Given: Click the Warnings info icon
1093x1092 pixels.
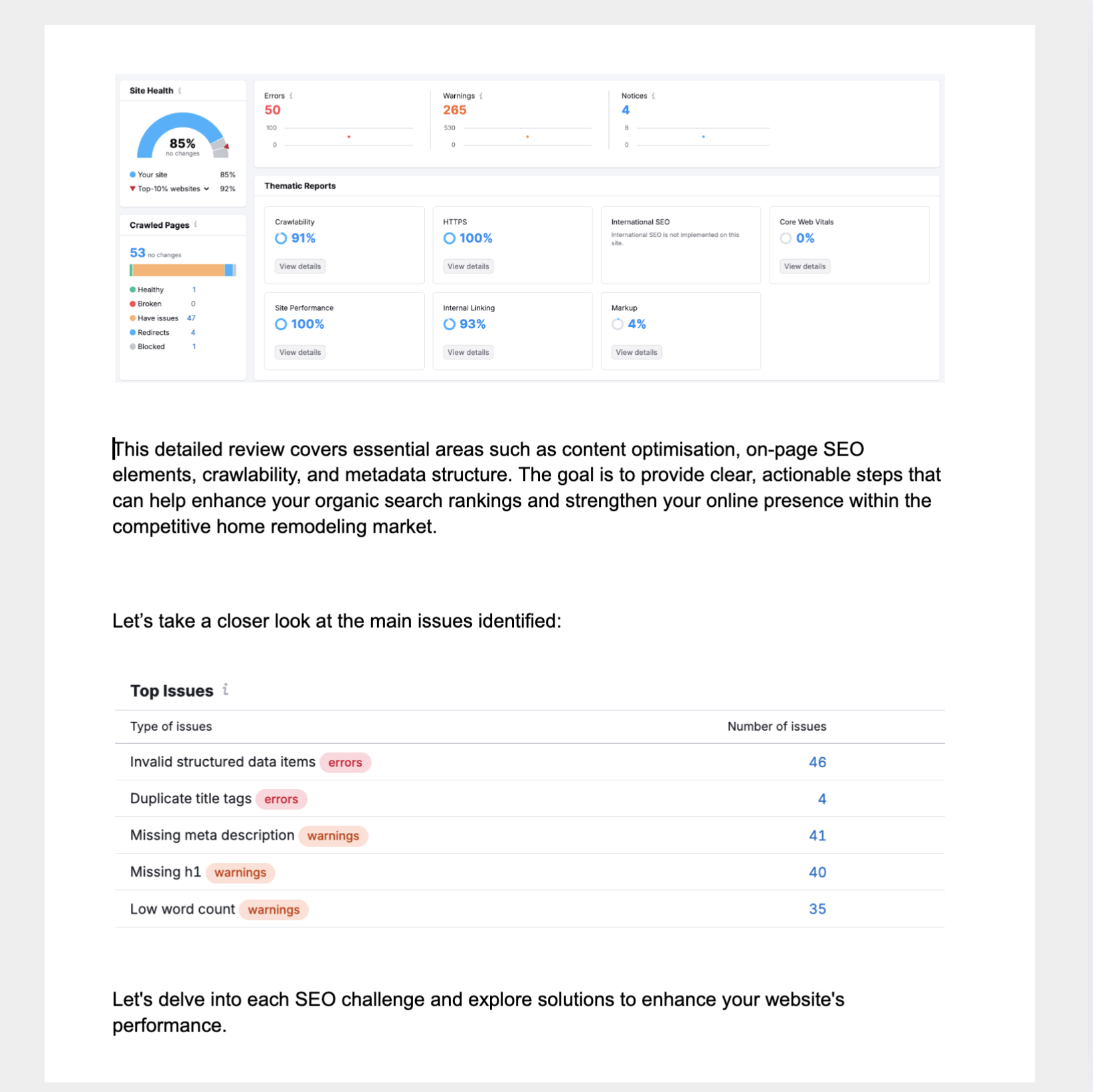Looking at the screenshot, I should coord(482,96).
